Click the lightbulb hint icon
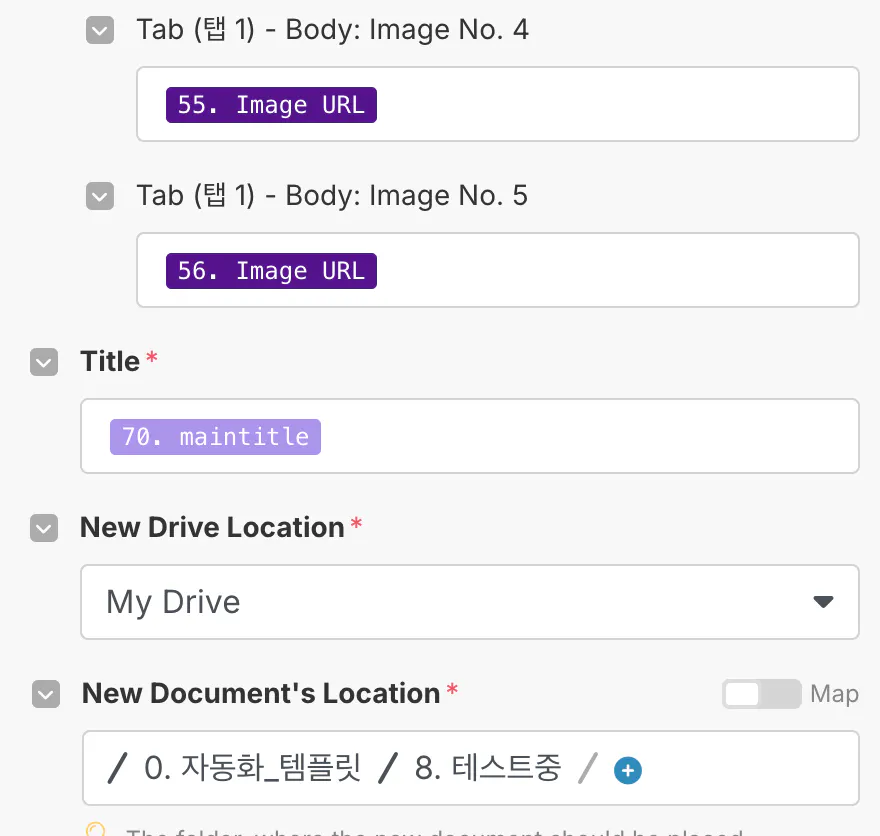Image resolution: width=880 pixels, height=836 pixels. click(x=96, y=830)
